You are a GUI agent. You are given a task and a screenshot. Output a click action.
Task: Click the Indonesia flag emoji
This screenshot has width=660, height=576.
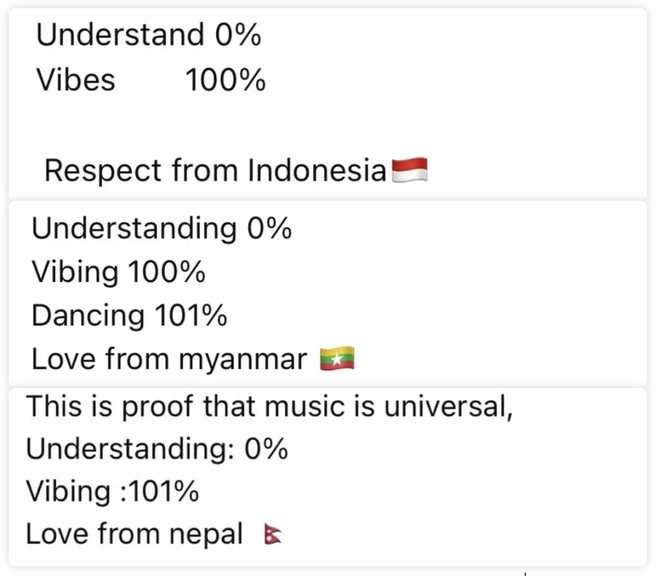409,170
